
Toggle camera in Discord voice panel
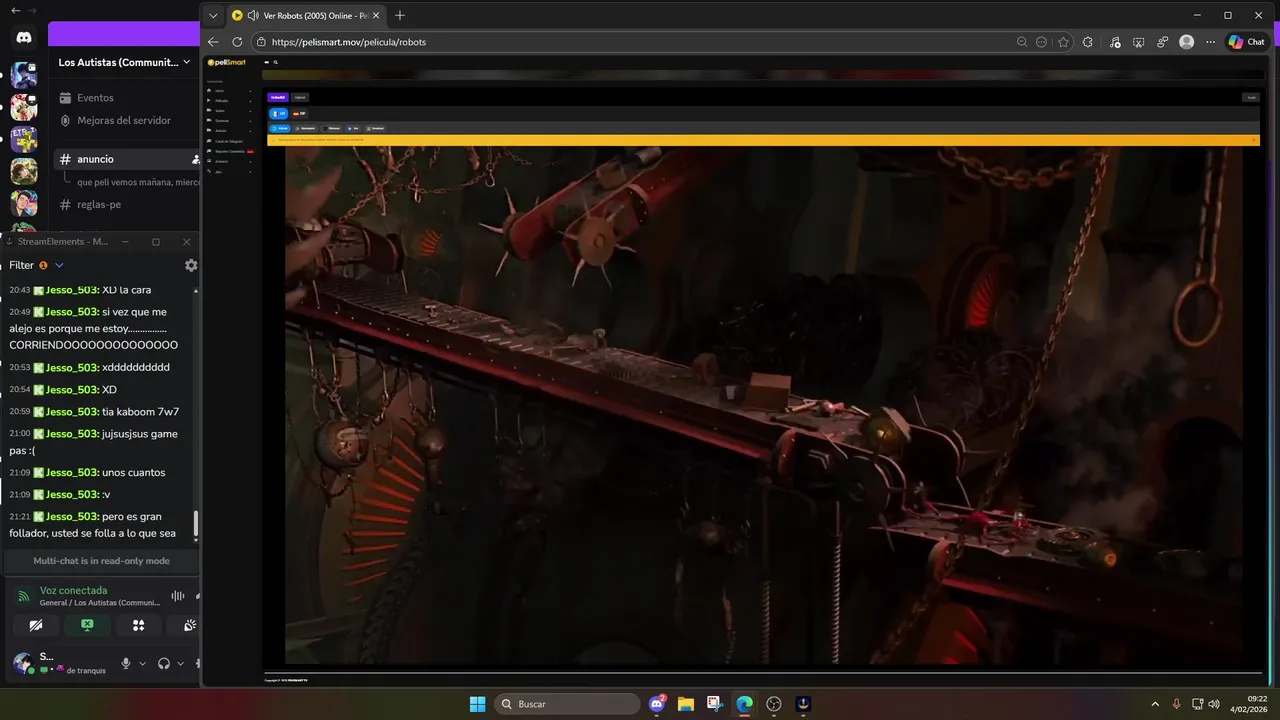point(36,625)
